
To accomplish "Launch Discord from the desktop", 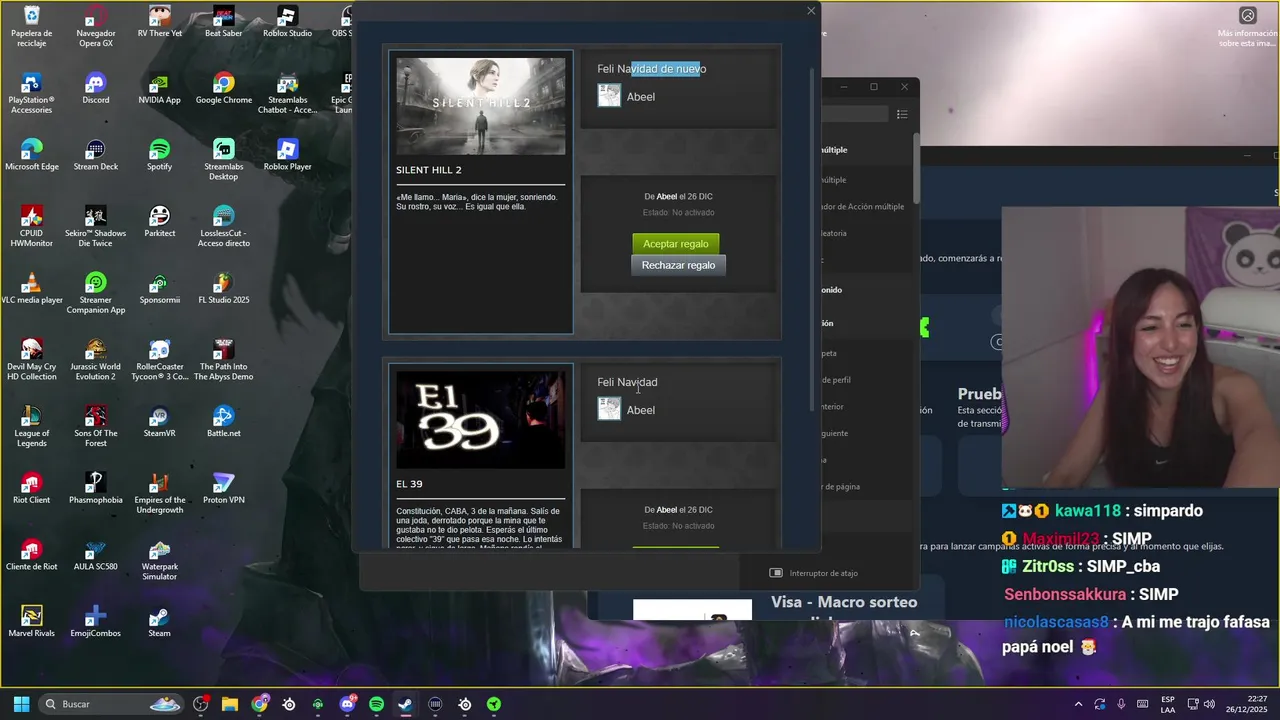I will click(x=95, y=89).
